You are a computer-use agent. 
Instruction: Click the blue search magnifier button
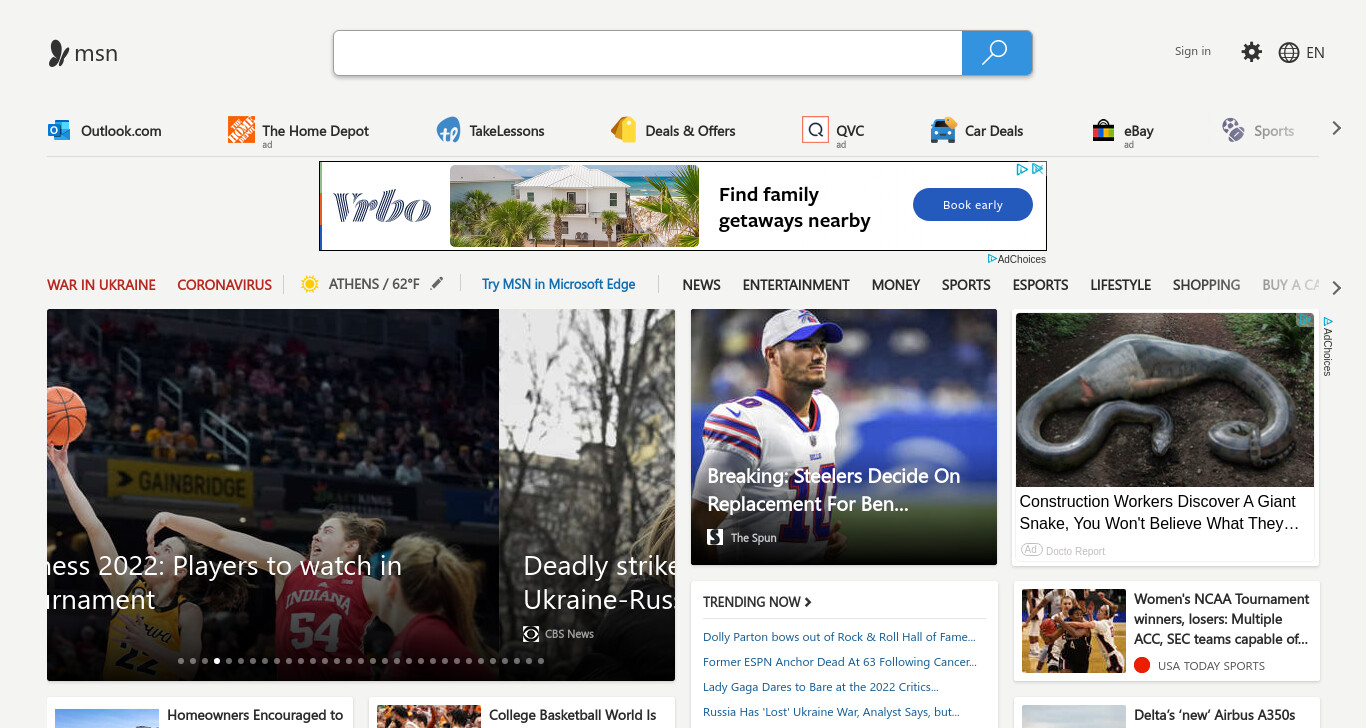point(996,53)
